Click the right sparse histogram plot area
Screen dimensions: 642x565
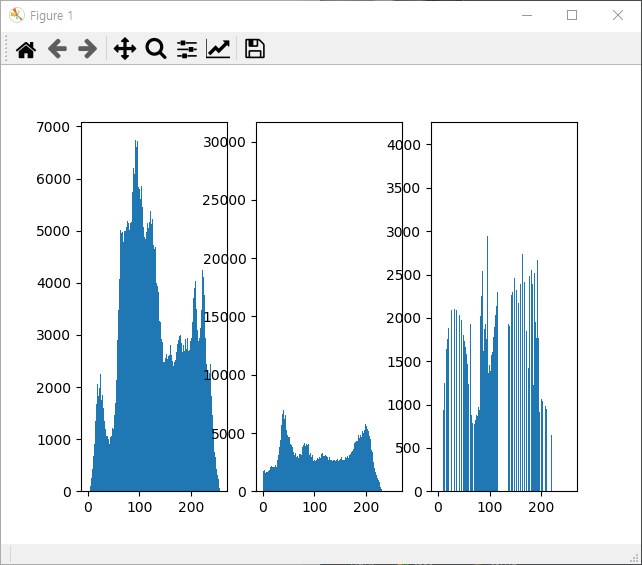504,307
